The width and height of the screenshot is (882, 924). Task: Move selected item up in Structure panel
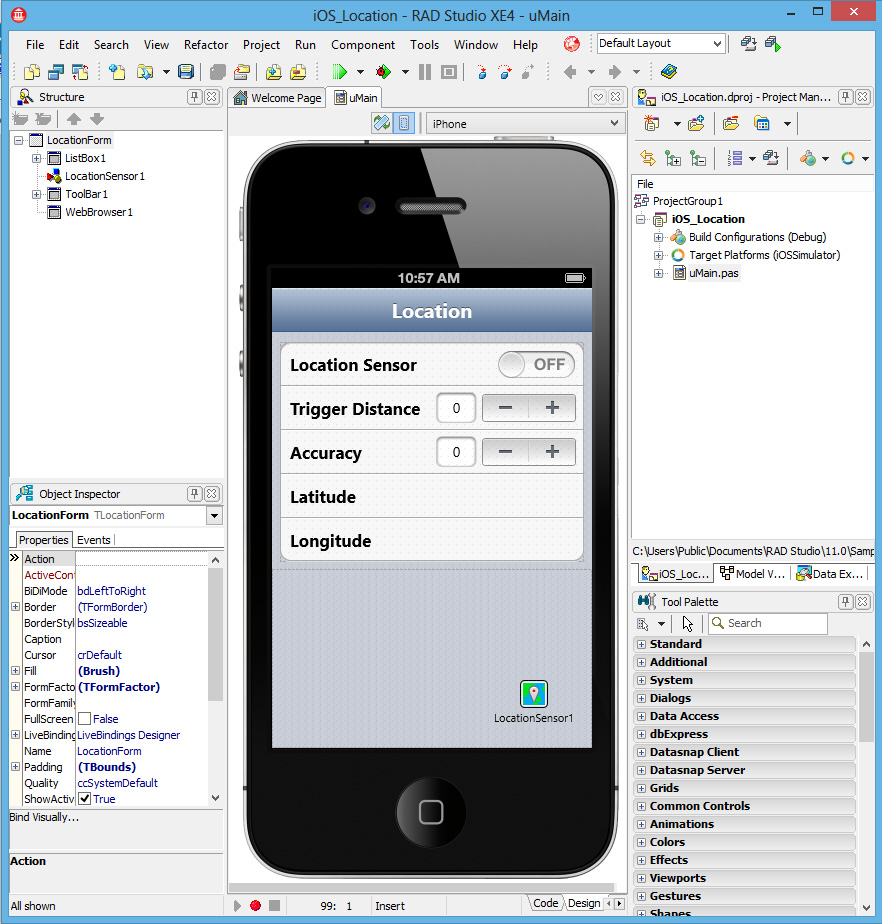(x=74, y=119)
